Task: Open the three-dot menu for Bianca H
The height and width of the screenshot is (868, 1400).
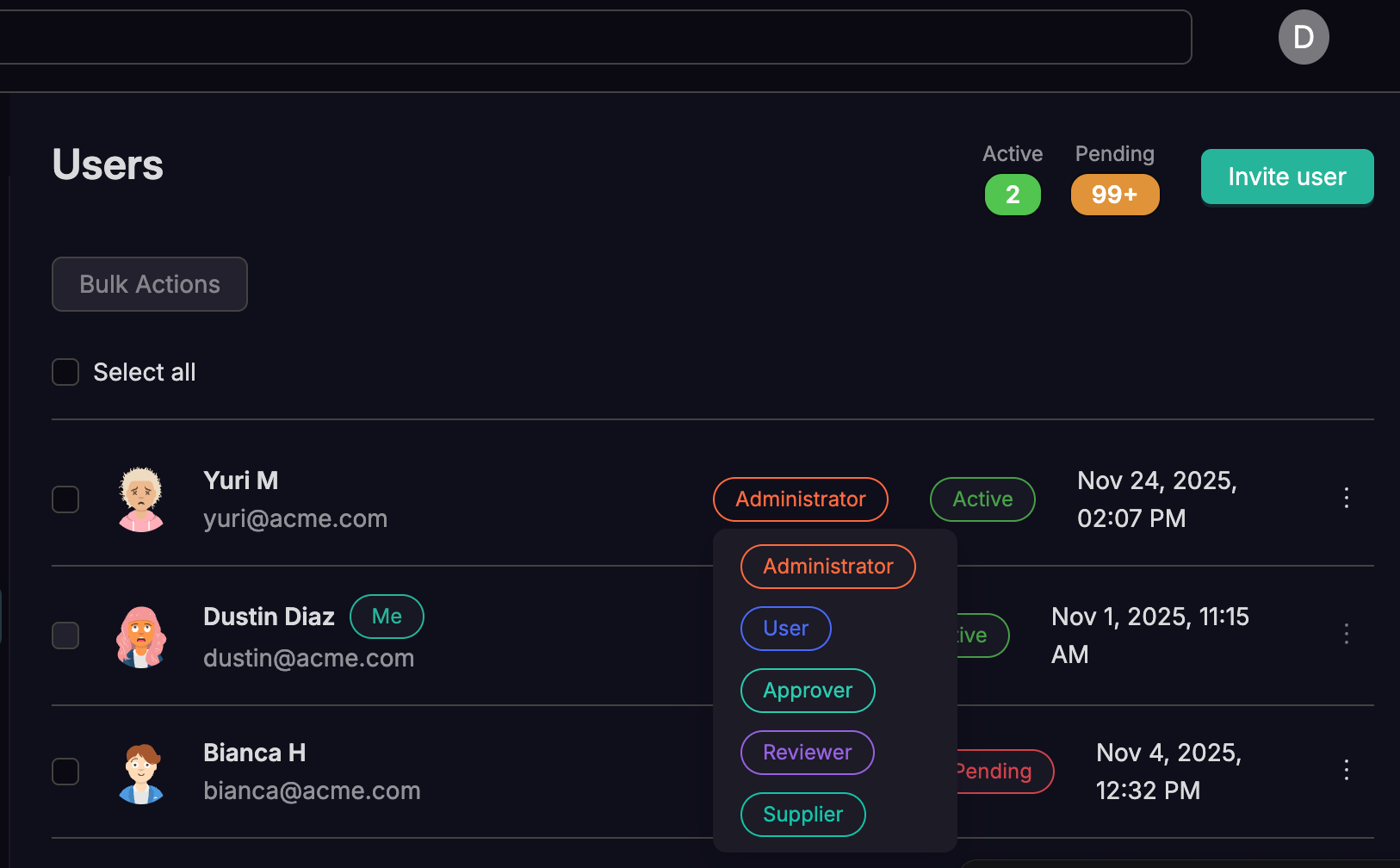Action: click(x=1346, y=770)
